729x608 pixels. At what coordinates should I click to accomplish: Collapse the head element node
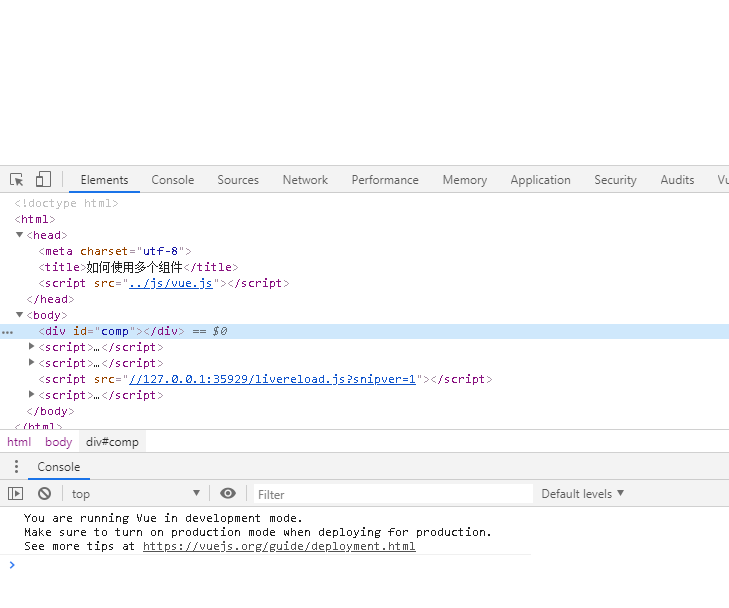[x=20, y=235]
